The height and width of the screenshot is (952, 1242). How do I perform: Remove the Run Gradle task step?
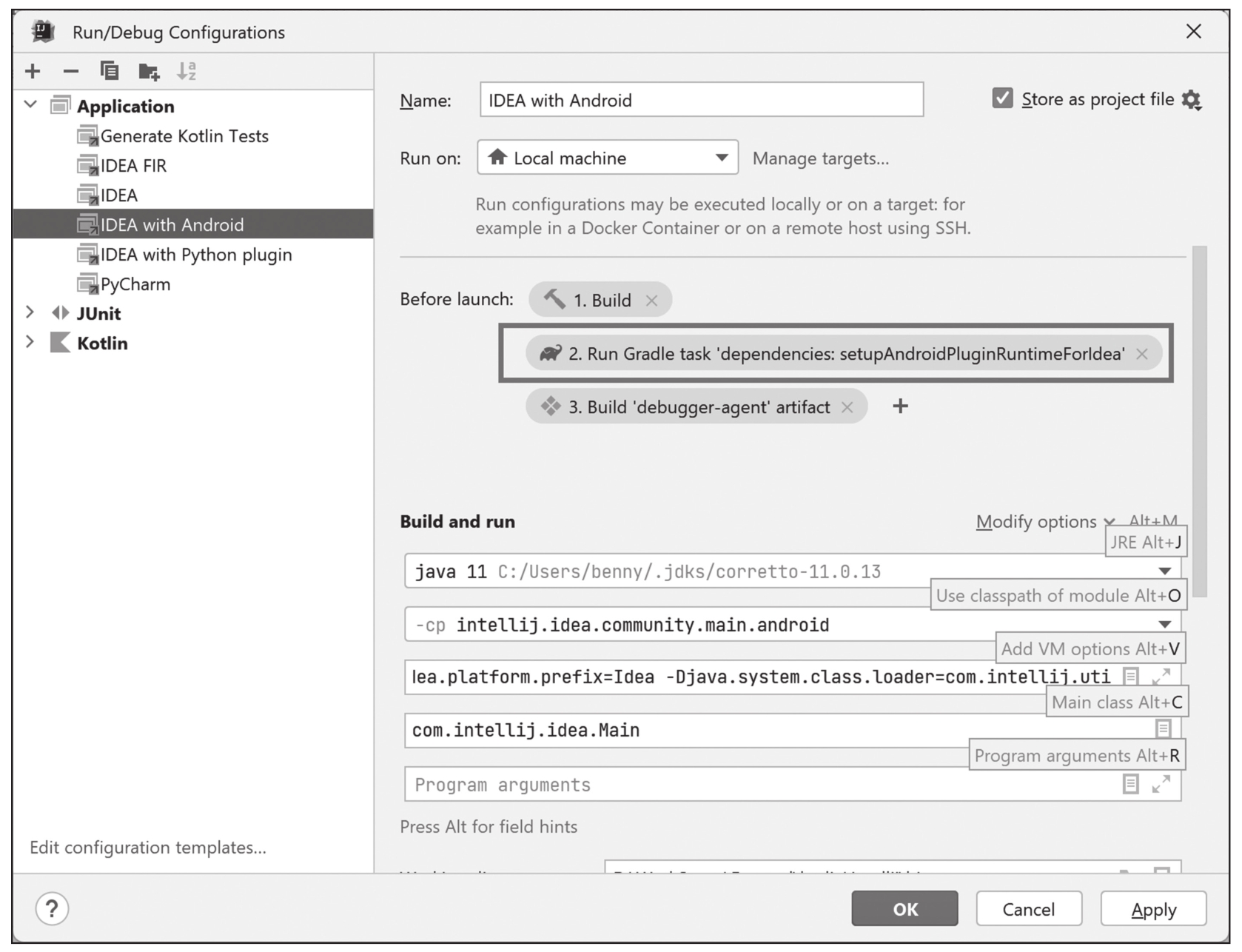(x=1142, y=354)
